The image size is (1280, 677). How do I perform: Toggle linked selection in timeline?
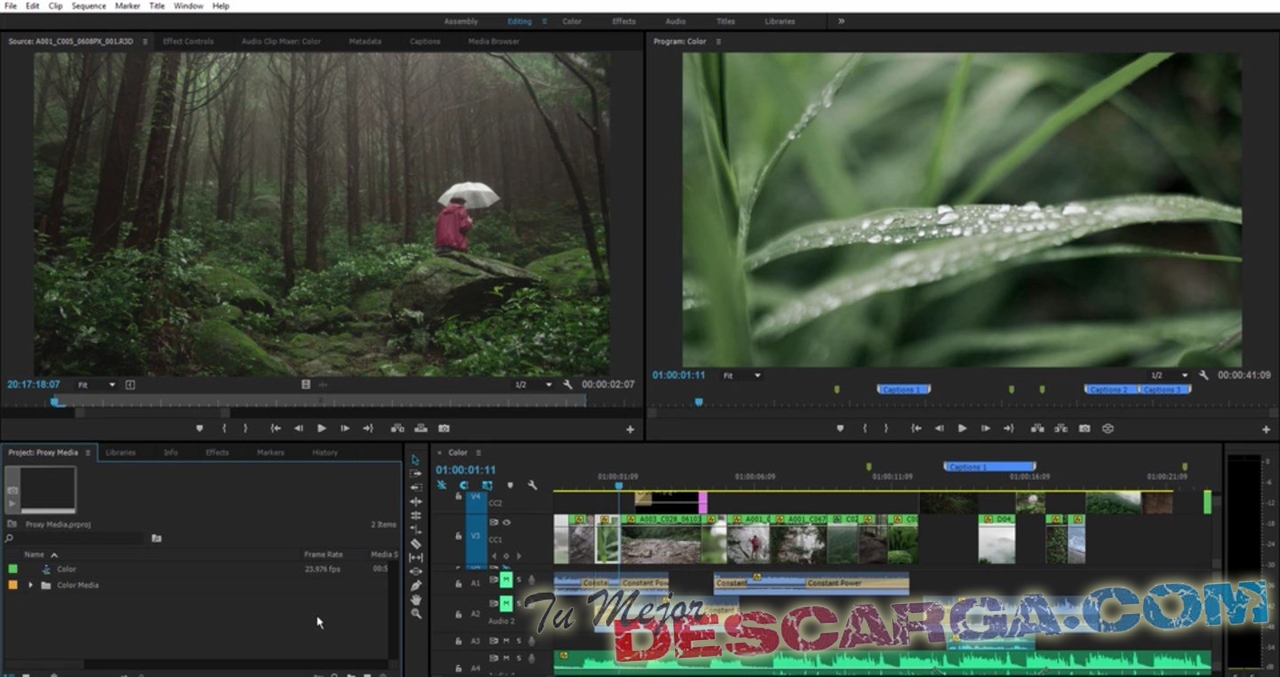486,485
